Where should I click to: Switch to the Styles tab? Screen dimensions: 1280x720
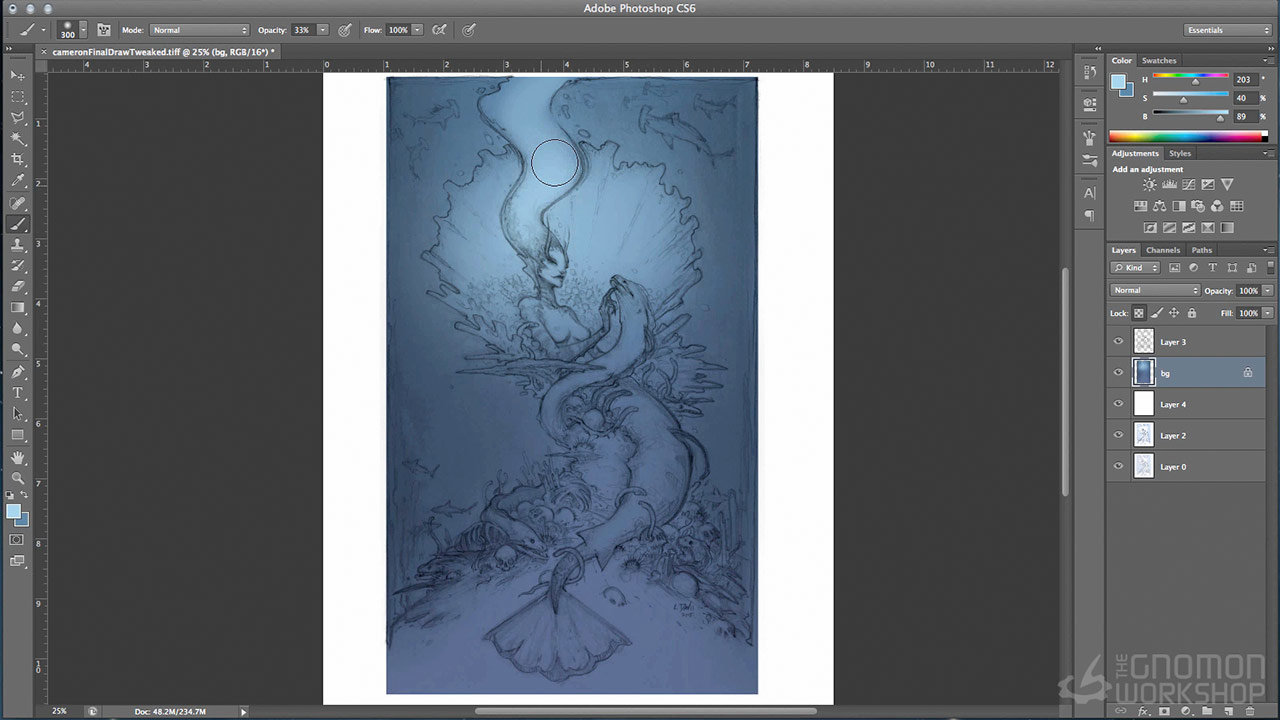[1180, 153]
